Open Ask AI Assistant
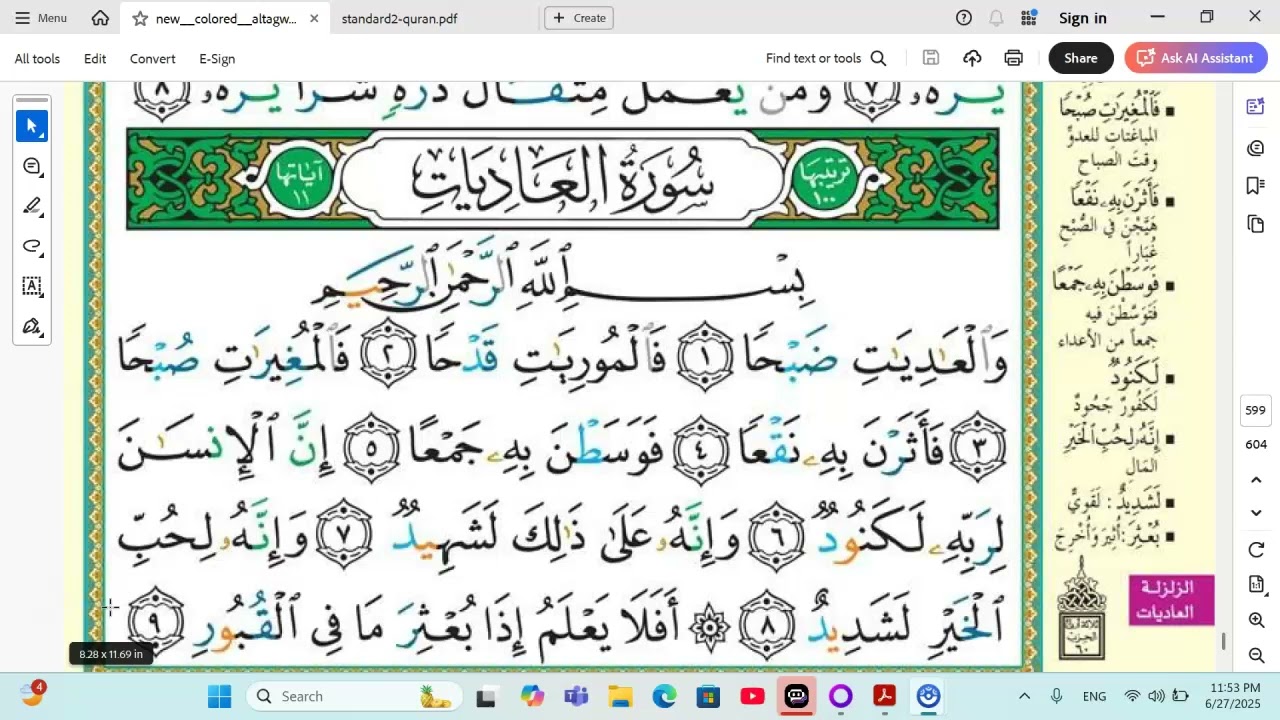This screenshot has height=720, width=1280. coord(1196,58)
